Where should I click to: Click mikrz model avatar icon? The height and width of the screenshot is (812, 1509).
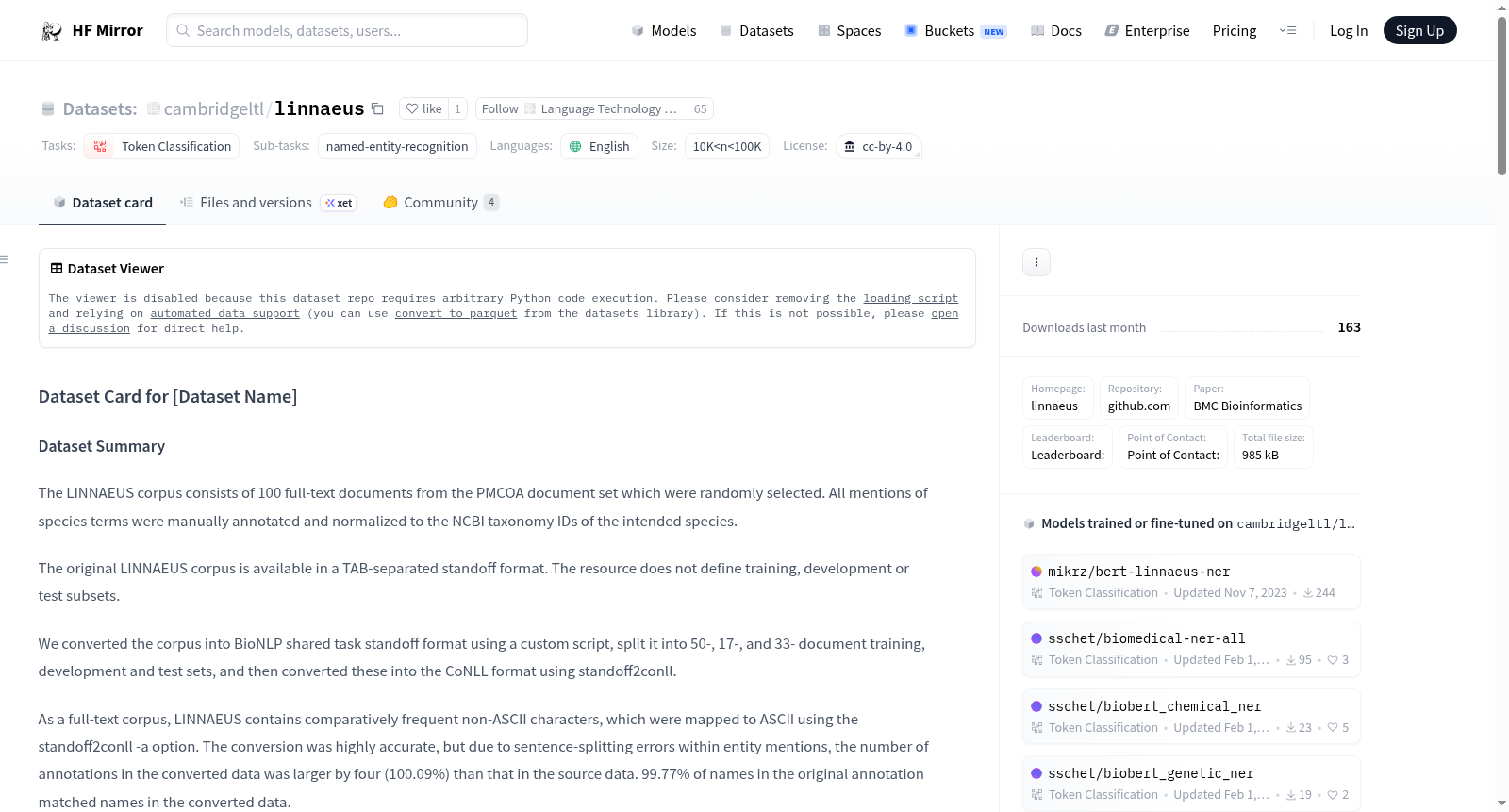pos(1036,572)
